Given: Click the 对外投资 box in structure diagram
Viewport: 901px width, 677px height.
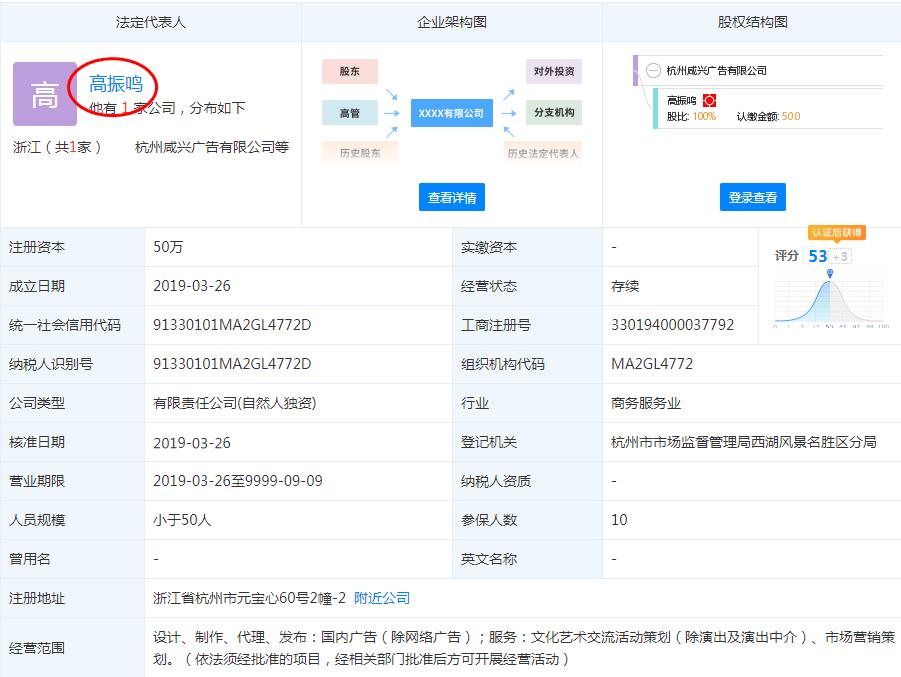Looking at the screenshot, I should pyautogui.click(x=553, y=72).
